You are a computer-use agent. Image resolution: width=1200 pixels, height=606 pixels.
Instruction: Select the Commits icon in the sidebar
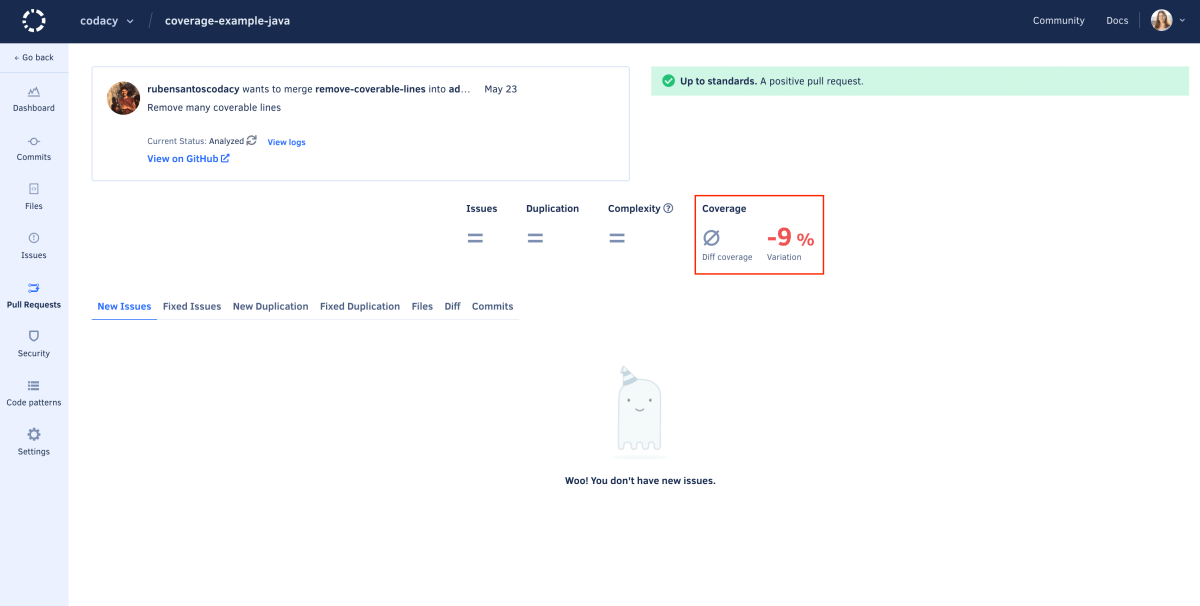[33, 146]
